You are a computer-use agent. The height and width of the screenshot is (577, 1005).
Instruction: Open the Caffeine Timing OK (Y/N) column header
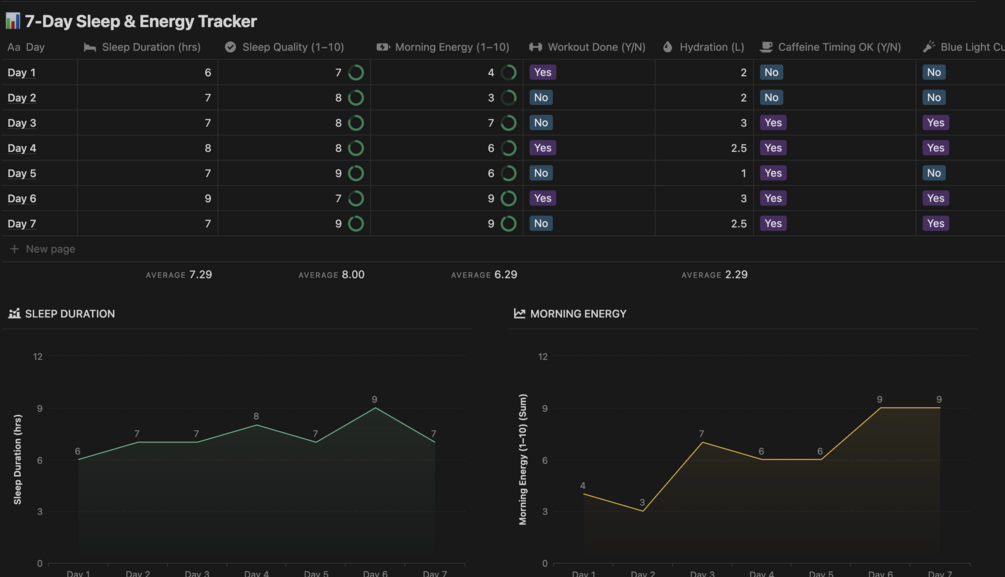tap(835, 47)
